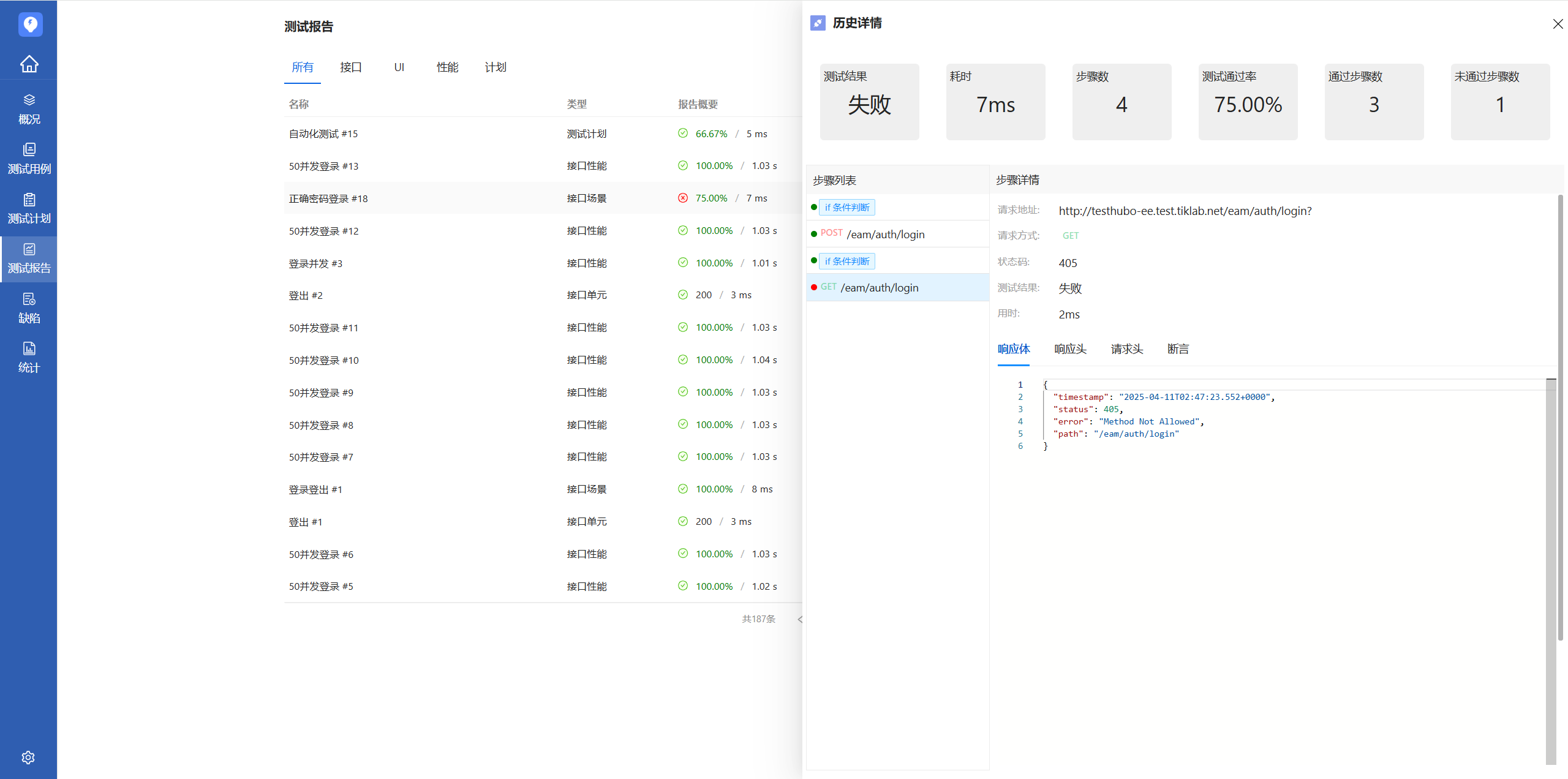
Task: Open the 统计 statistics section
Action: (x=29, y=358)
